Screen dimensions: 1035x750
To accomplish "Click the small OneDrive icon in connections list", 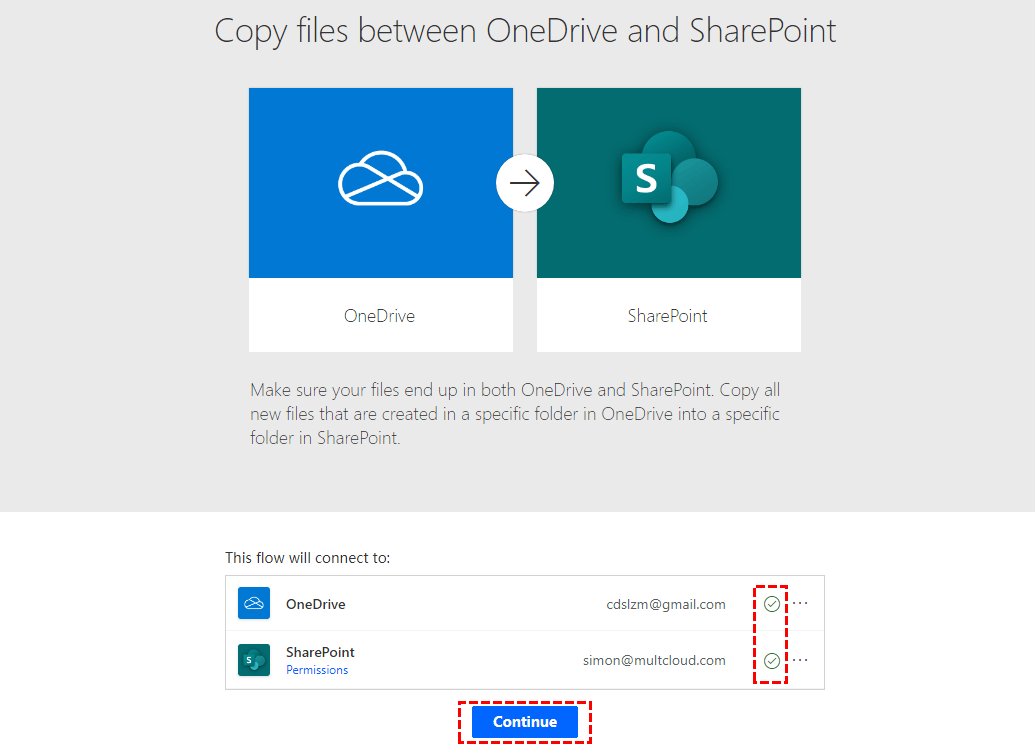I will (254, 603).
